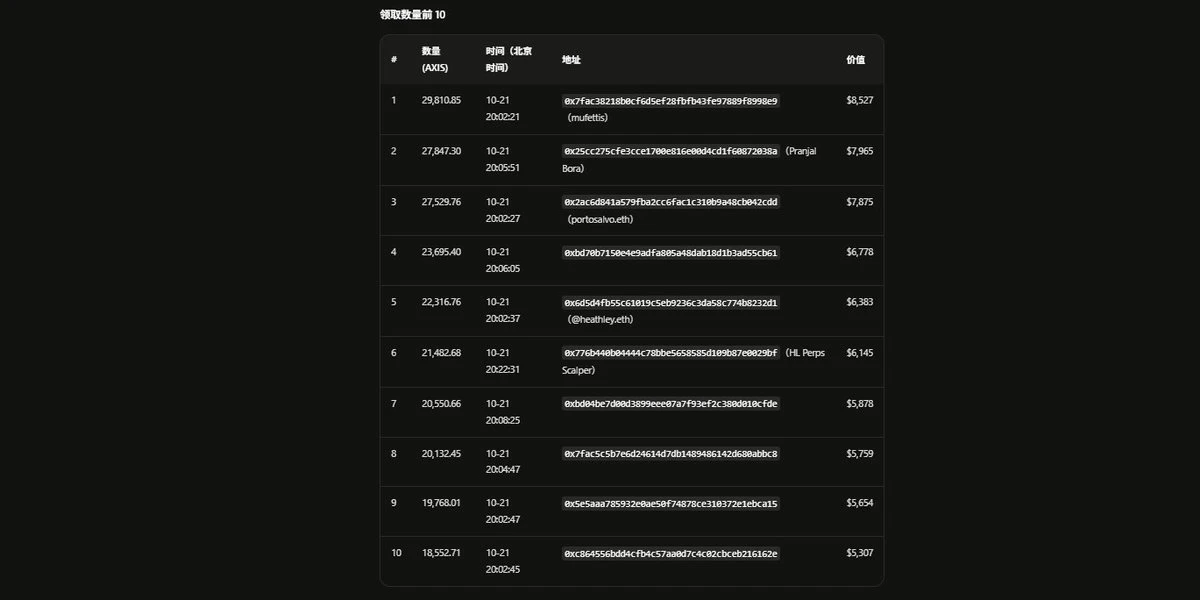Image resolution: width=1200 pixels, height=600 pixels.
Task: Click the $8,527 value cell
Action: [x=860, y=101]
